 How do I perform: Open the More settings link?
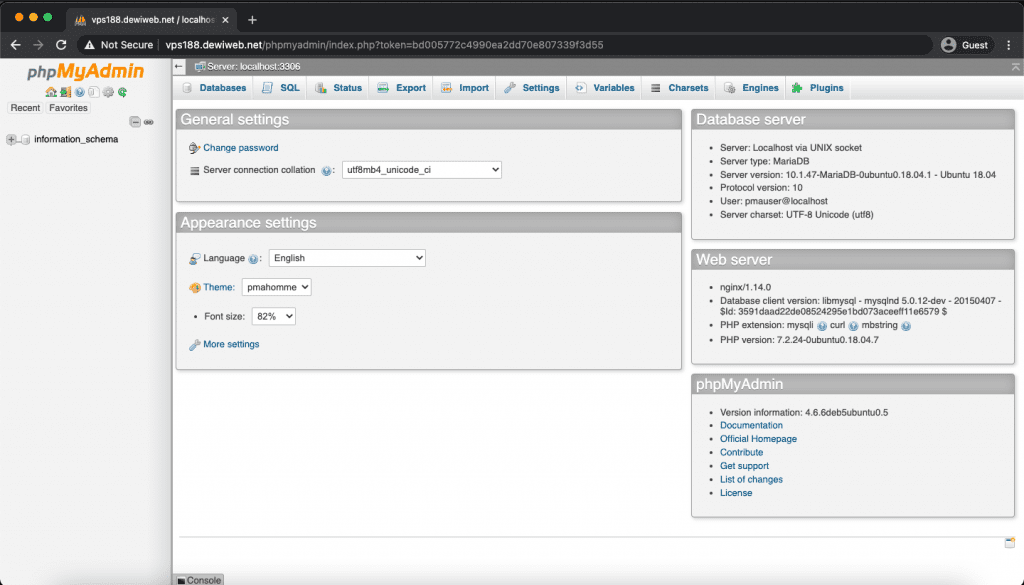click(x=231, y=344)
